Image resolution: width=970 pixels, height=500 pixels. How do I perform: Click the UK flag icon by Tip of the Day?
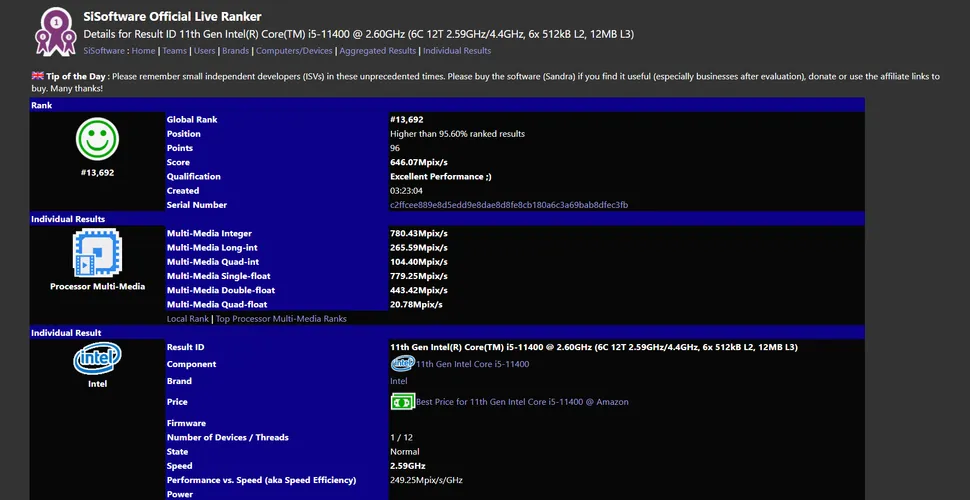[x=38, y=75]
